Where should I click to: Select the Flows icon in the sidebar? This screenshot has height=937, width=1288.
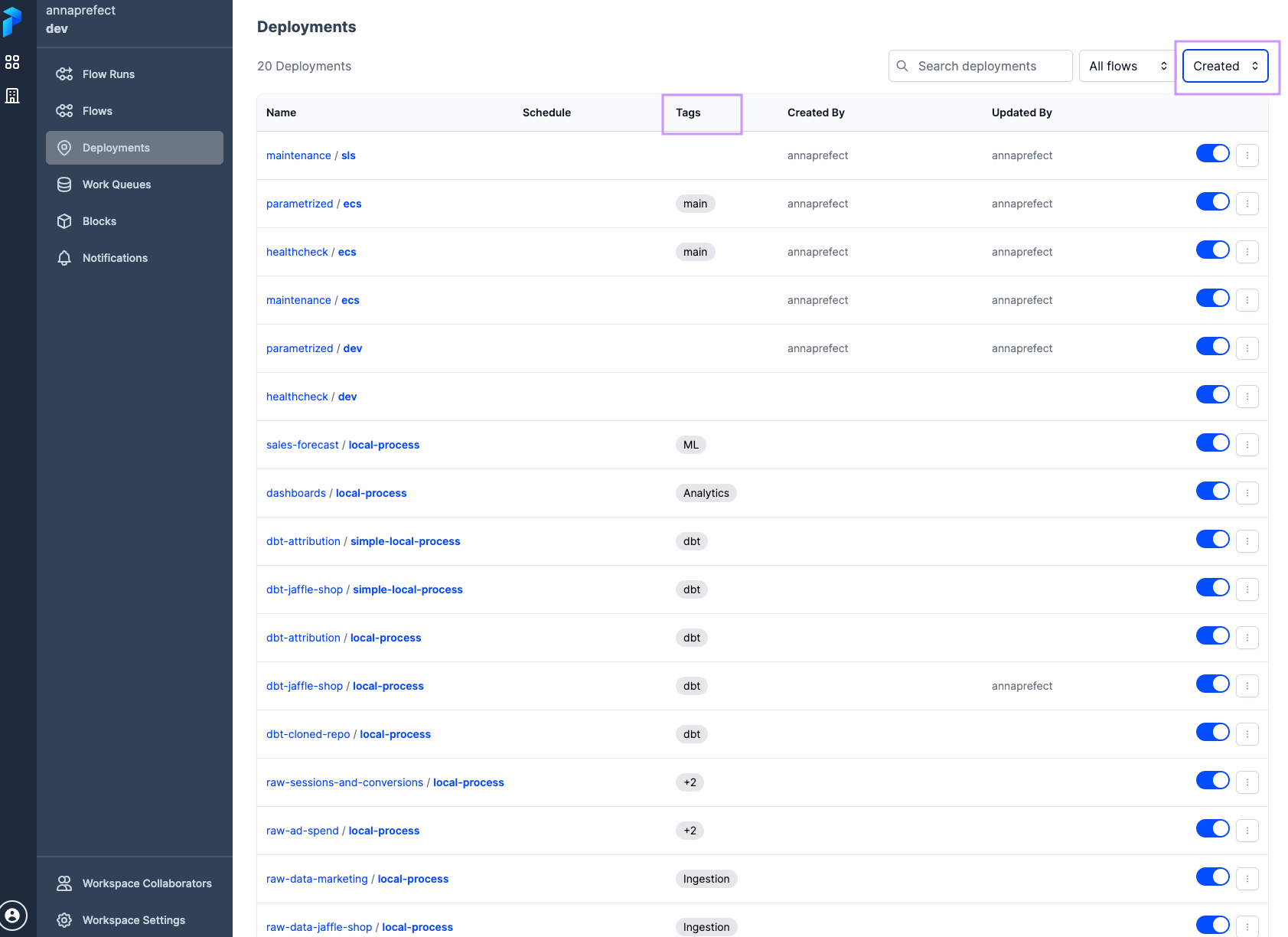click(96, 110)
